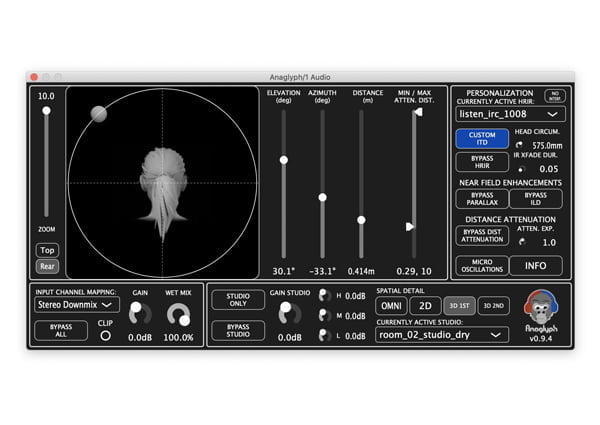
Task: Click the NO NTDEF button in Personalization
Action: (x=555, y=96)
